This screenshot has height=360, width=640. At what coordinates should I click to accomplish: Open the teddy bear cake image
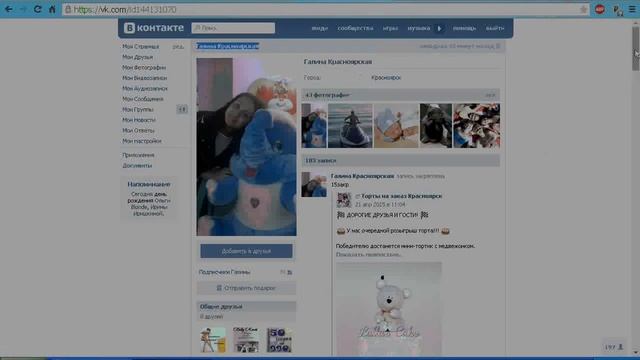click(389, 309)
